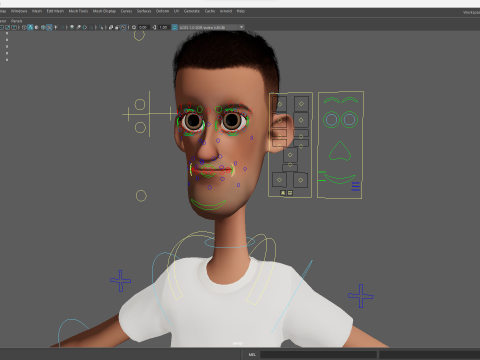Viewport: 480px width, 360px height.
Task: Open the Mesh Display menu
Action: pos(104,11)
